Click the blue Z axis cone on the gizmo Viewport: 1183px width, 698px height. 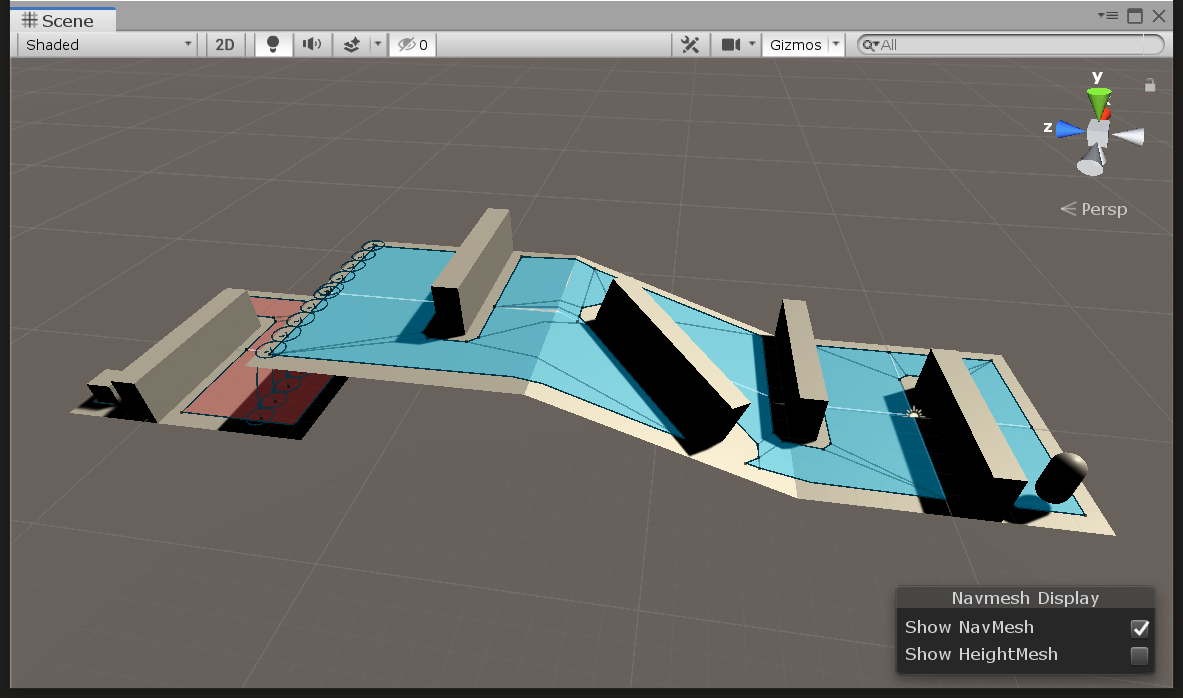pos(1068,129)
